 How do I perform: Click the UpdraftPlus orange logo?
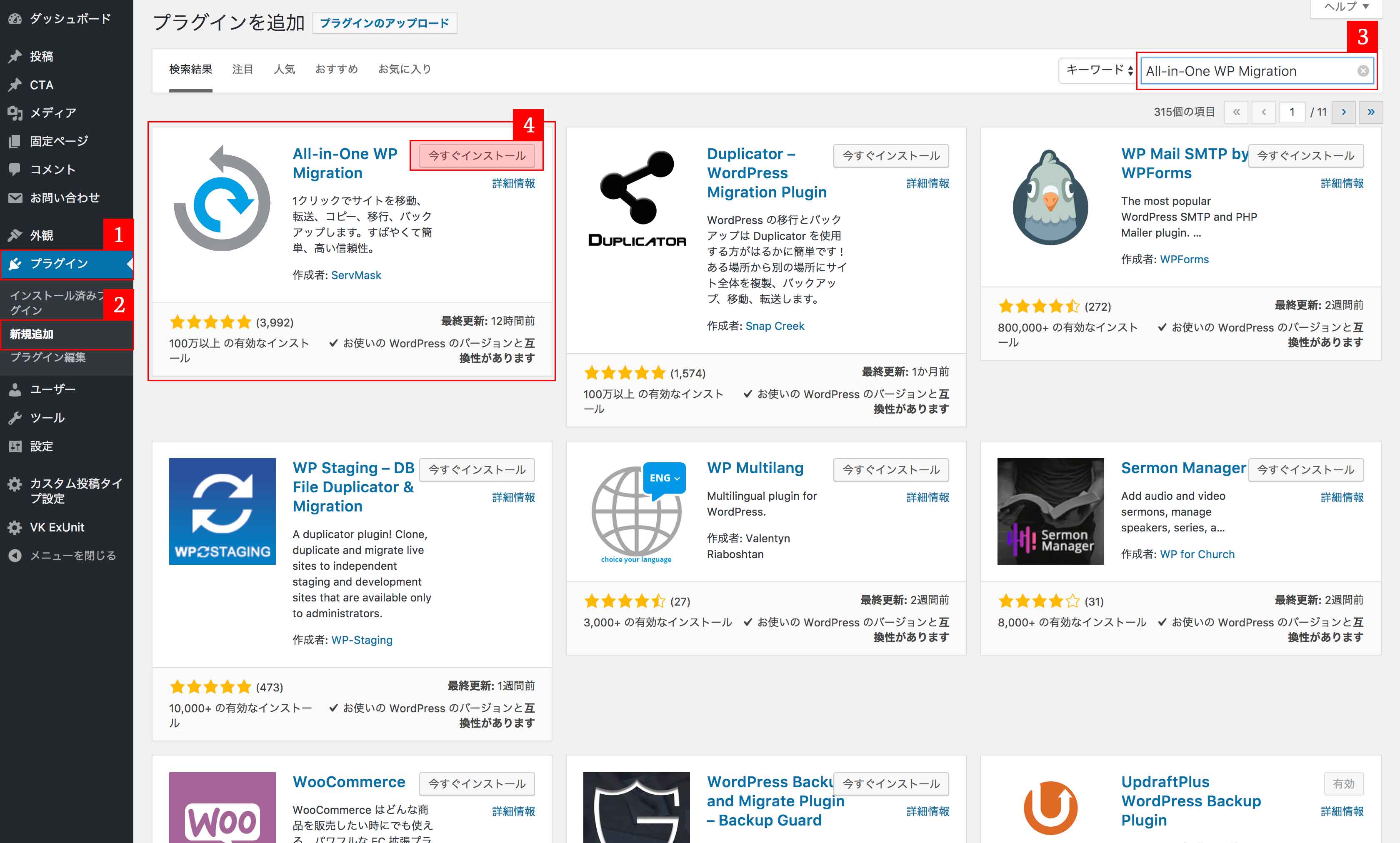(x=1050, y=807)
